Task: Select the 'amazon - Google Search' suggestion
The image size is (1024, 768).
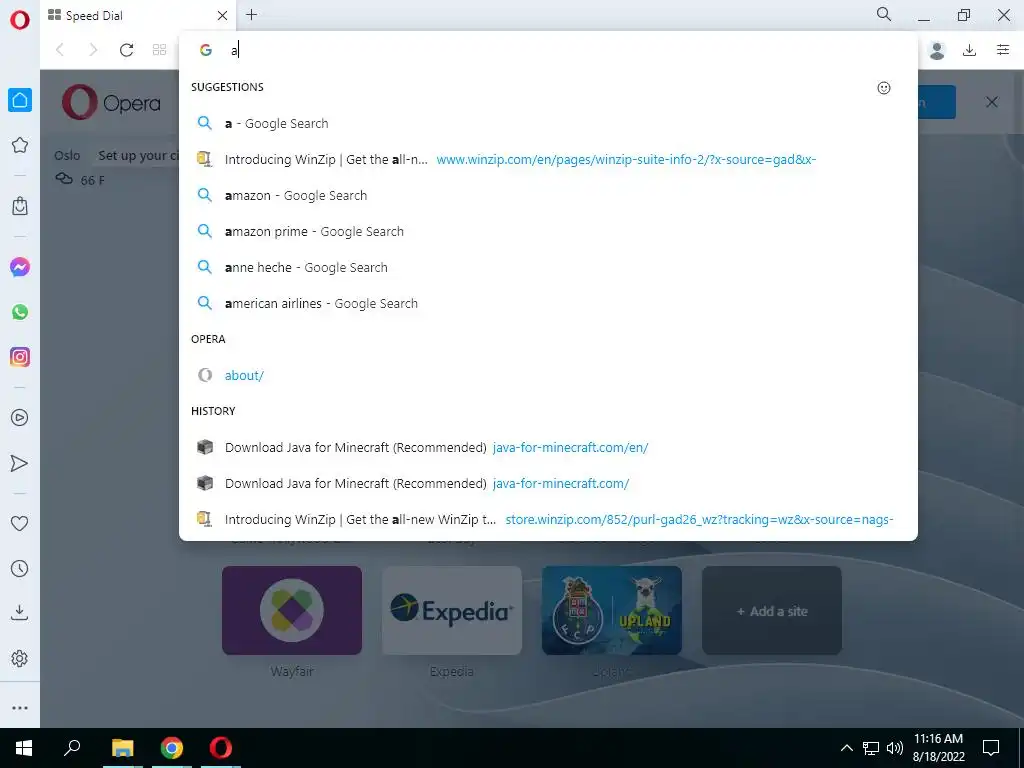Action: coord(548,195)
